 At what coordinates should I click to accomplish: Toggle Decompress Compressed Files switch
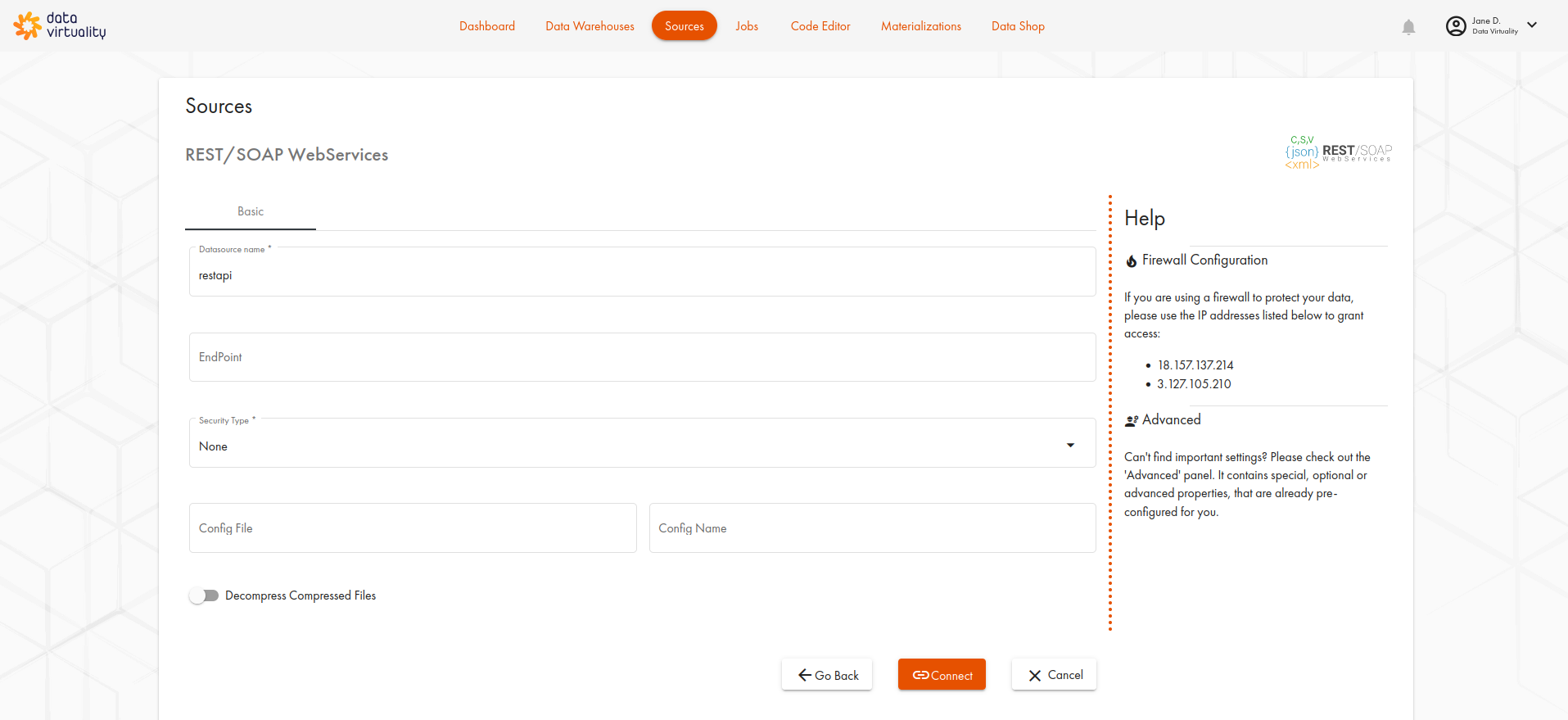(x=204, y=595)
